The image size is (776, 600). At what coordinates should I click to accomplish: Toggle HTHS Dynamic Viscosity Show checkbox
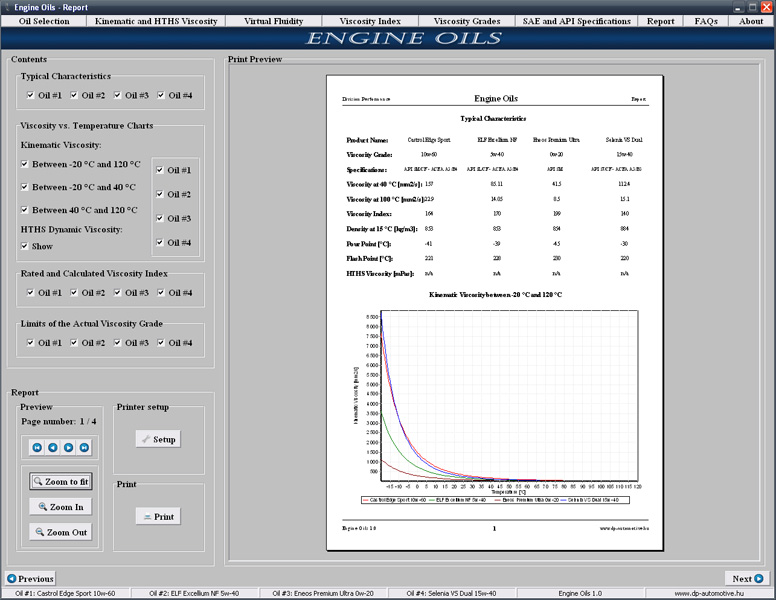pos(25,246)
